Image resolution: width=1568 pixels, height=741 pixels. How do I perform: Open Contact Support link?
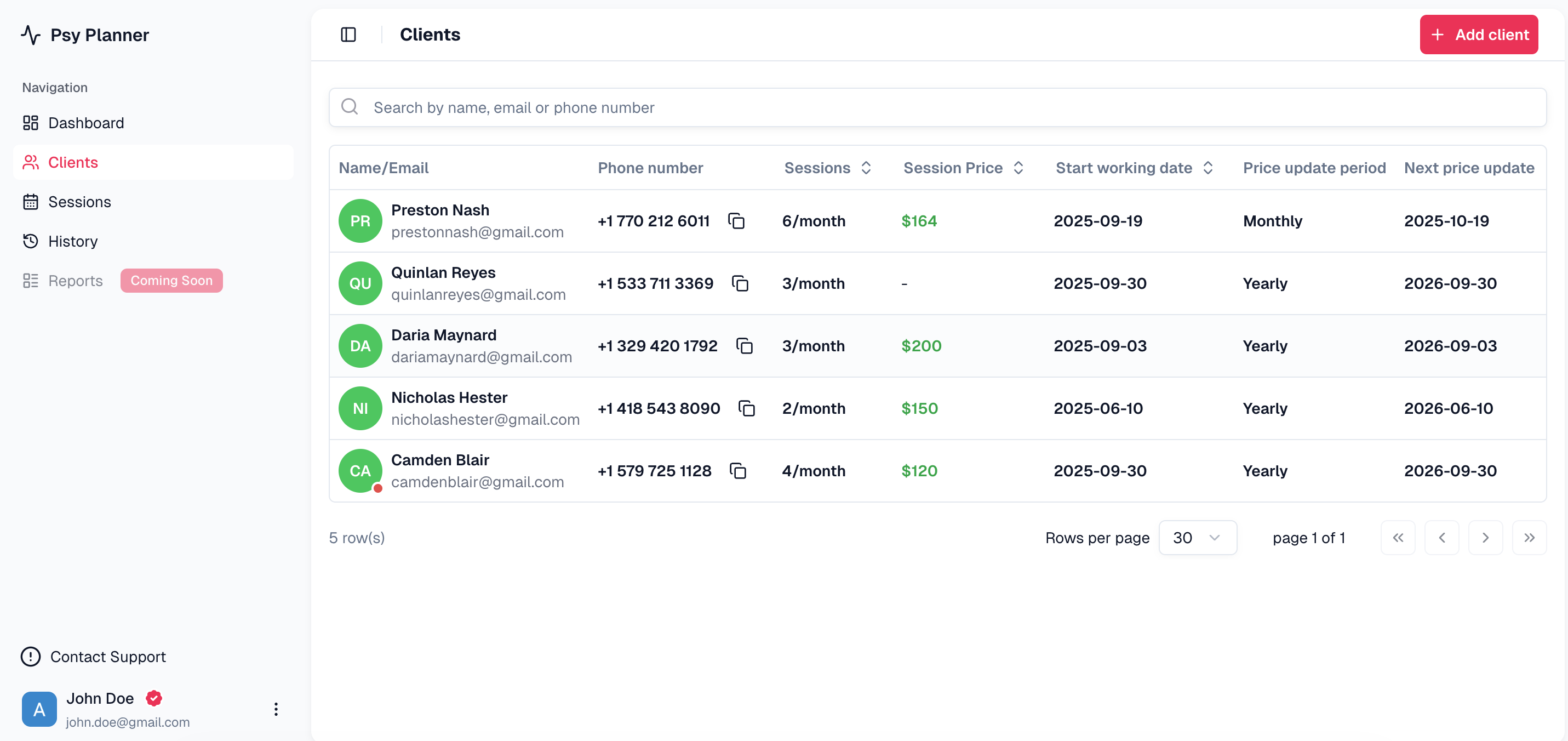107,657
